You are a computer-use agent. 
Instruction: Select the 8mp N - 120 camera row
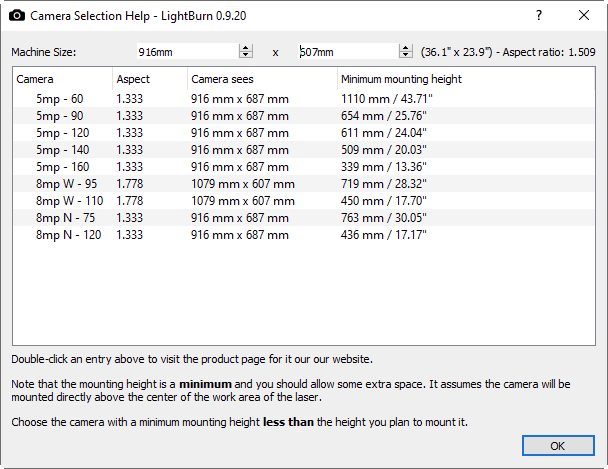304,235
